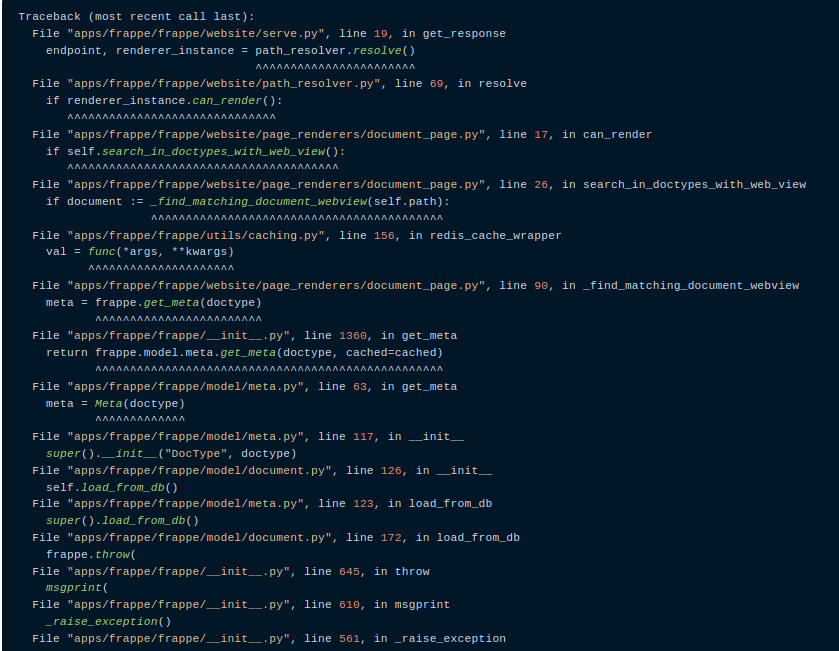Click the 'msgprint(' code line
839x651 pixels.
77,588
